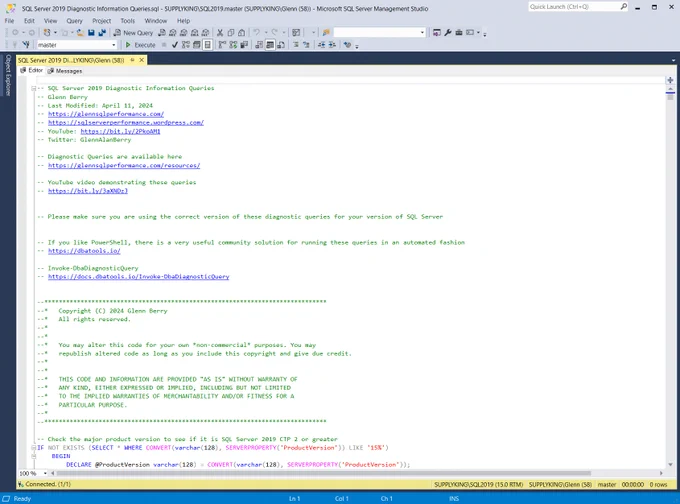Open the File menu
This screenshot has width=680, height=504.
[10, 21]
